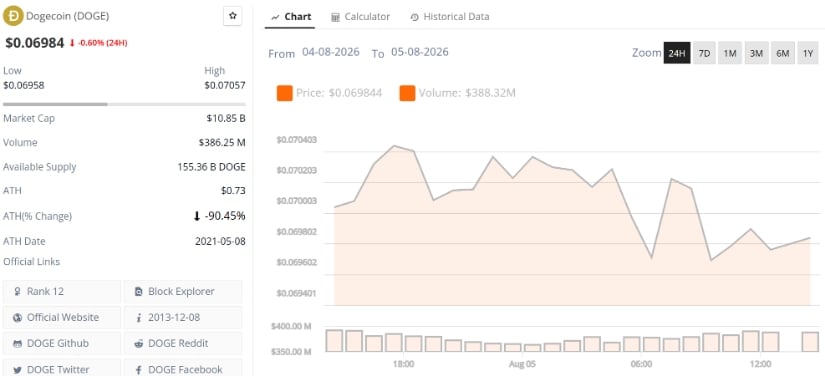Click the 2013-12-08 launch date button
The height and width of the screenshot is (376, 825).
tap(183, 317)
